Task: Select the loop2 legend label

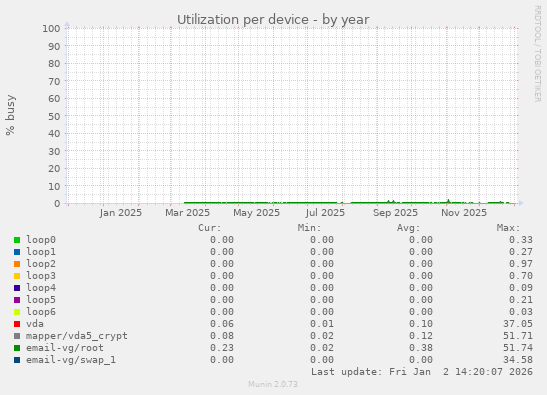Action: point(41,263)
